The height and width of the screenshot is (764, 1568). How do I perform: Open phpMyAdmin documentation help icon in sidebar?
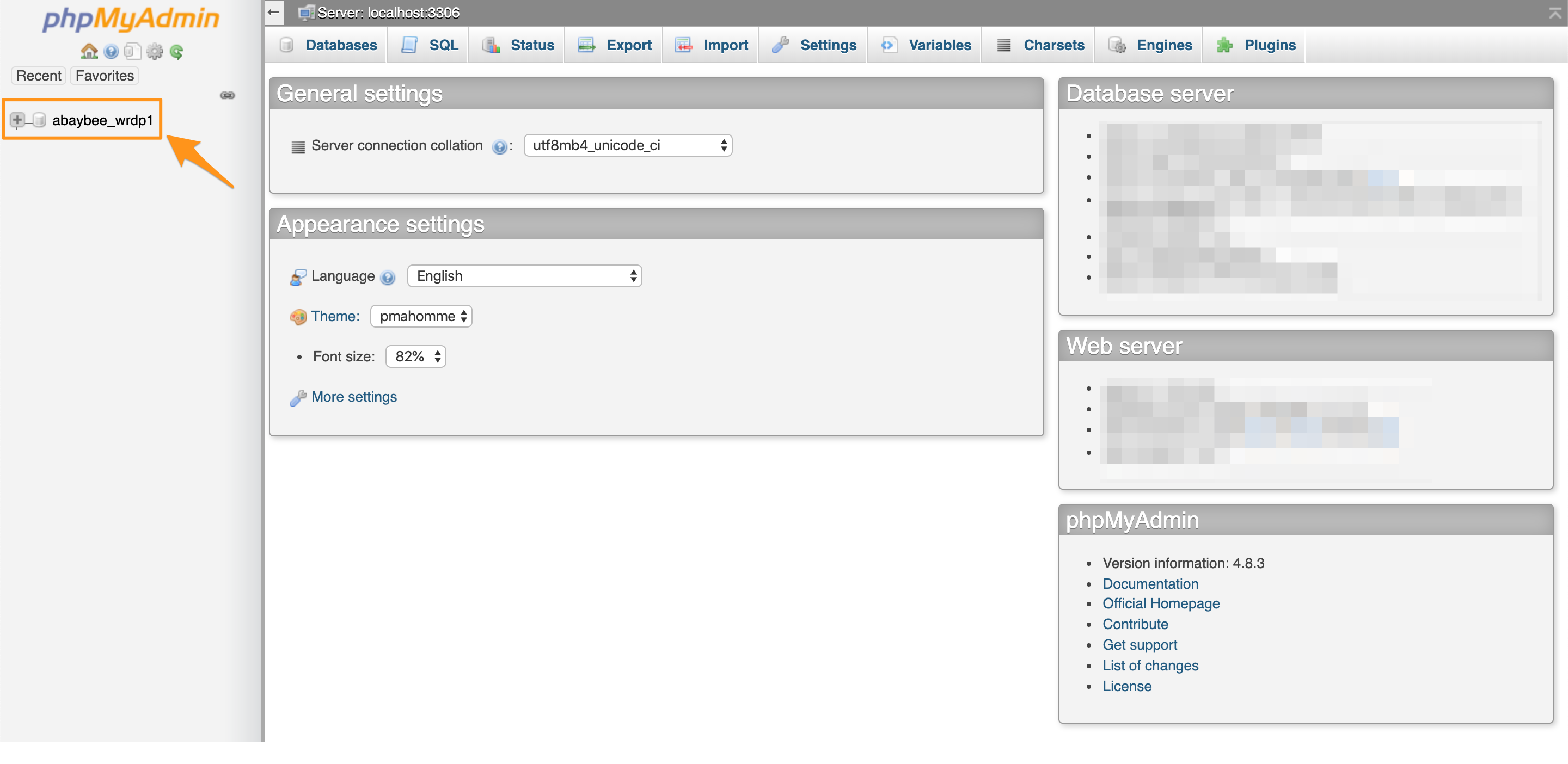pos(111,52)
